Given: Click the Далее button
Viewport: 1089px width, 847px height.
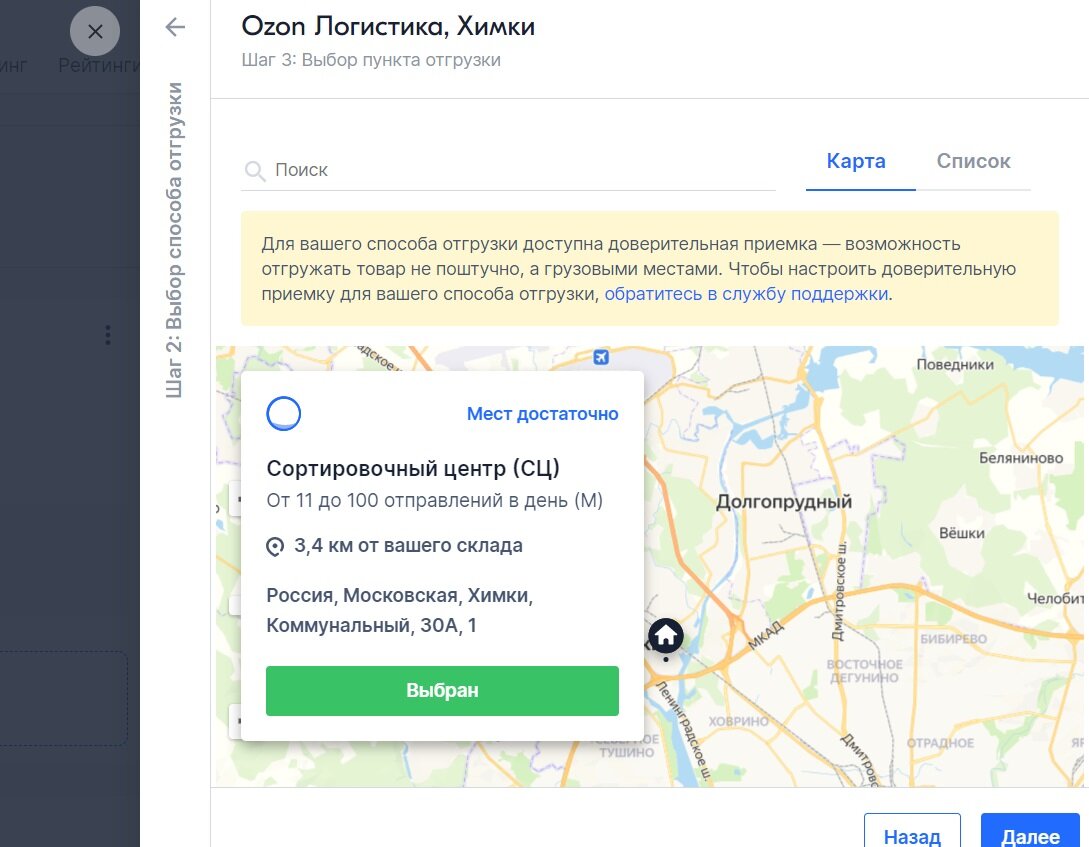Looking at the screenshot, I should click(1030, 832).
